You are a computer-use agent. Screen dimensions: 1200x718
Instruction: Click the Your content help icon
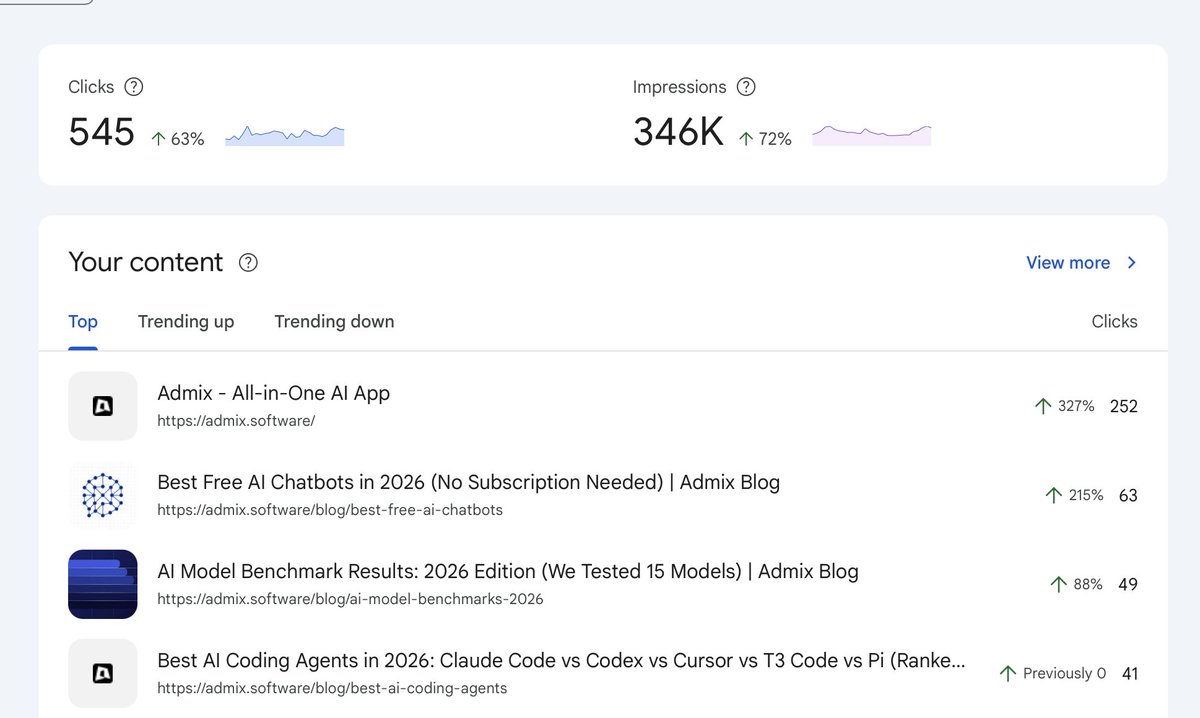pyautogui.click(x=248, y=263)
